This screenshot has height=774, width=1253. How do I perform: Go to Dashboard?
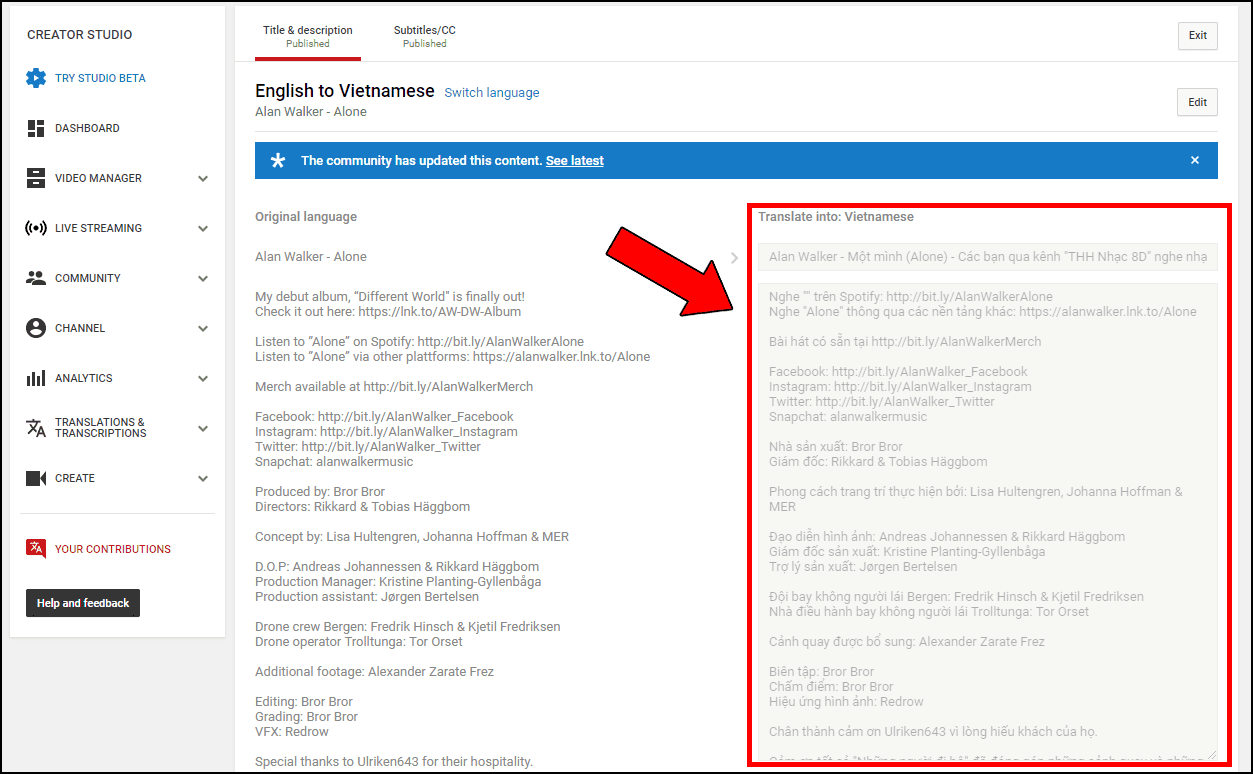coord(87,128)
